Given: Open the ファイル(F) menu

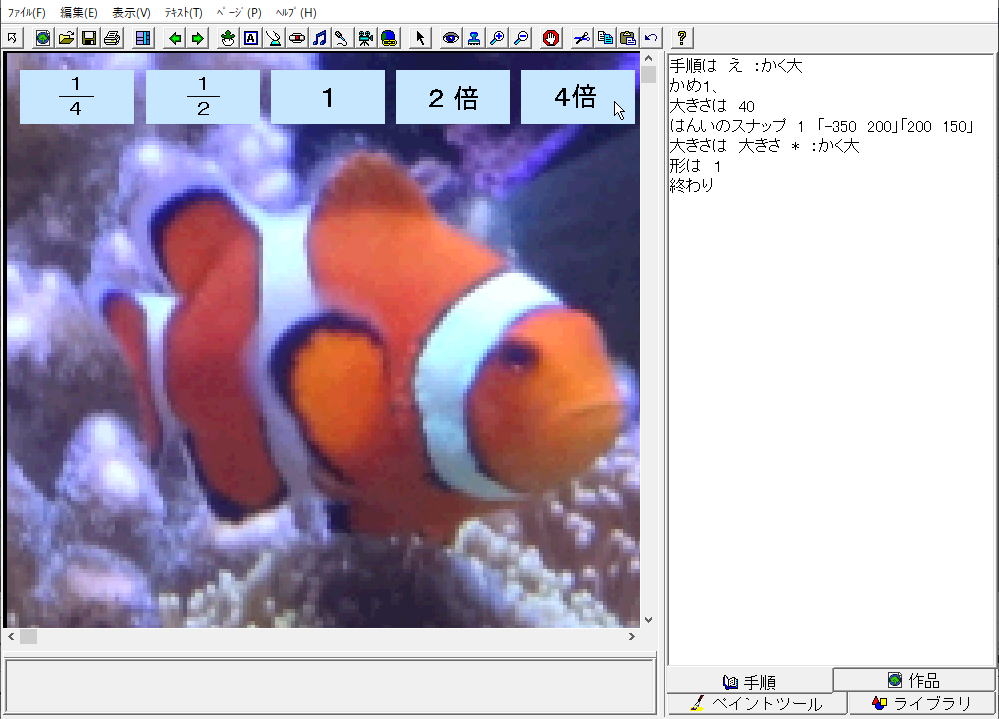Looking at the screenshot, I should pos(27,13).
